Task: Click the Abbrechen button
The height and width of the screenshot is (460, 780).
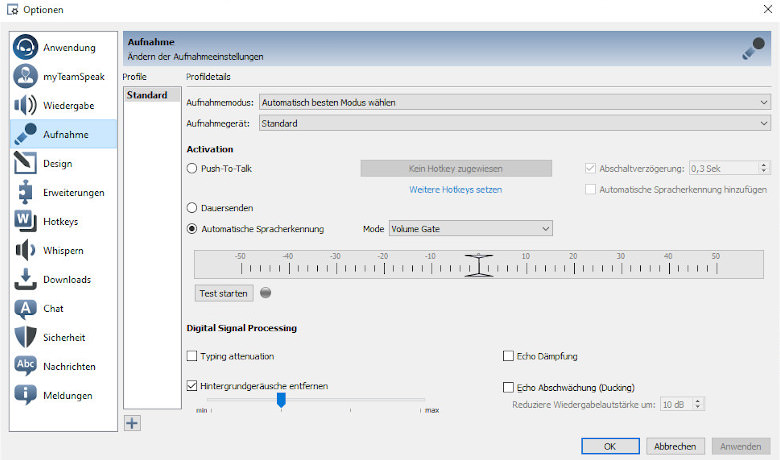Action: 675,446
